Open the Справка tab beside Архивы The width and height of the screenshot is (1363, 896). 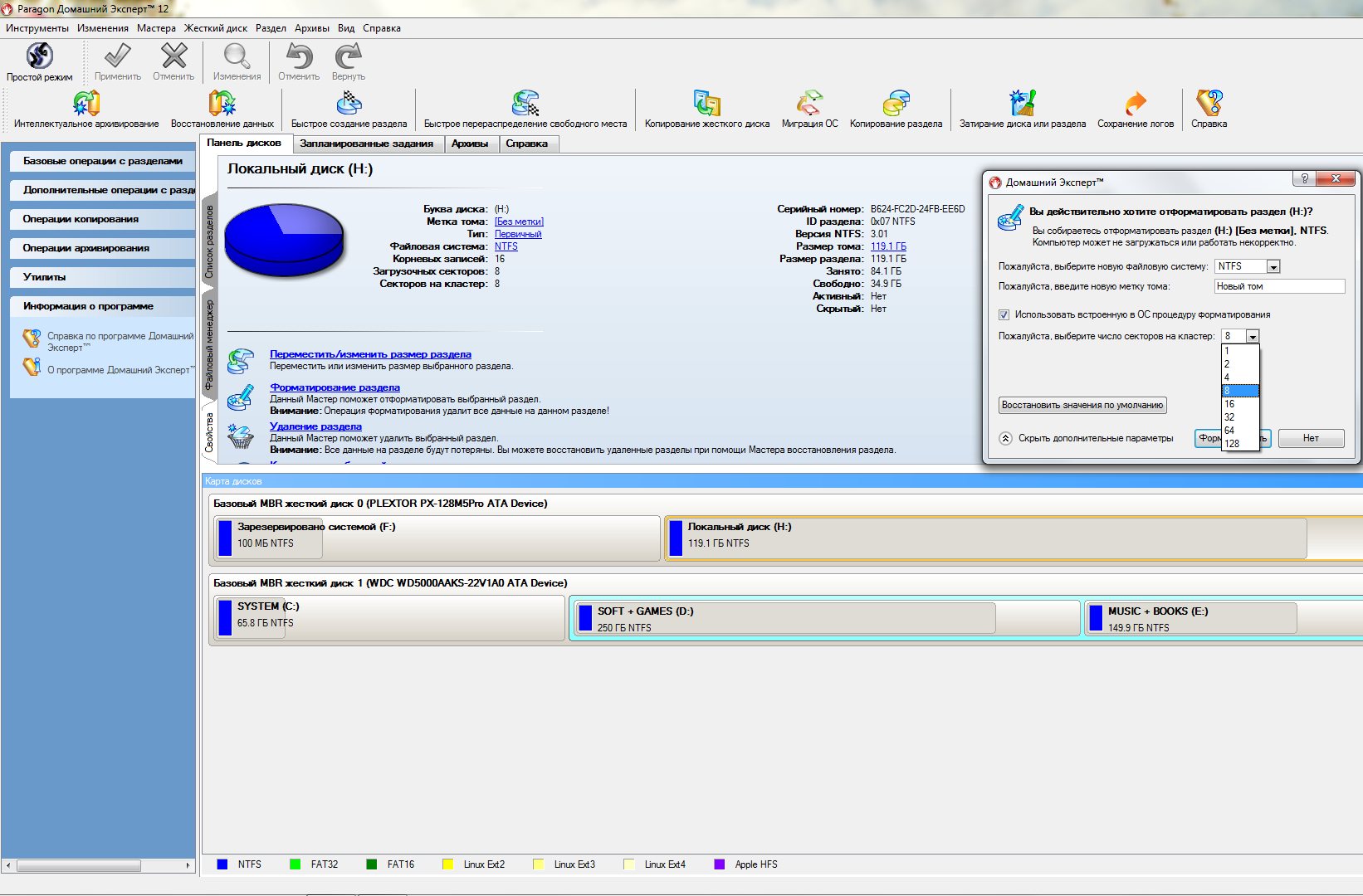click(x=527, y=144)
